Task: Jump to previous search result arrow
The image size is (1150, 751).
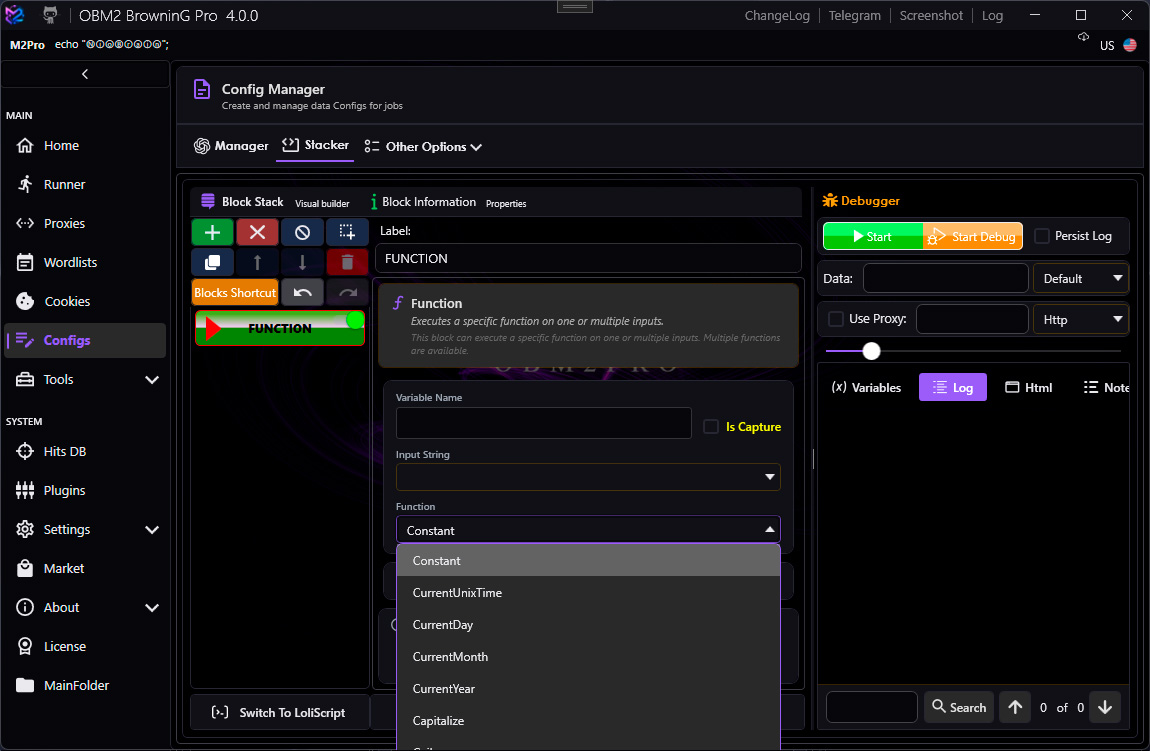Action: [1015, 707]
